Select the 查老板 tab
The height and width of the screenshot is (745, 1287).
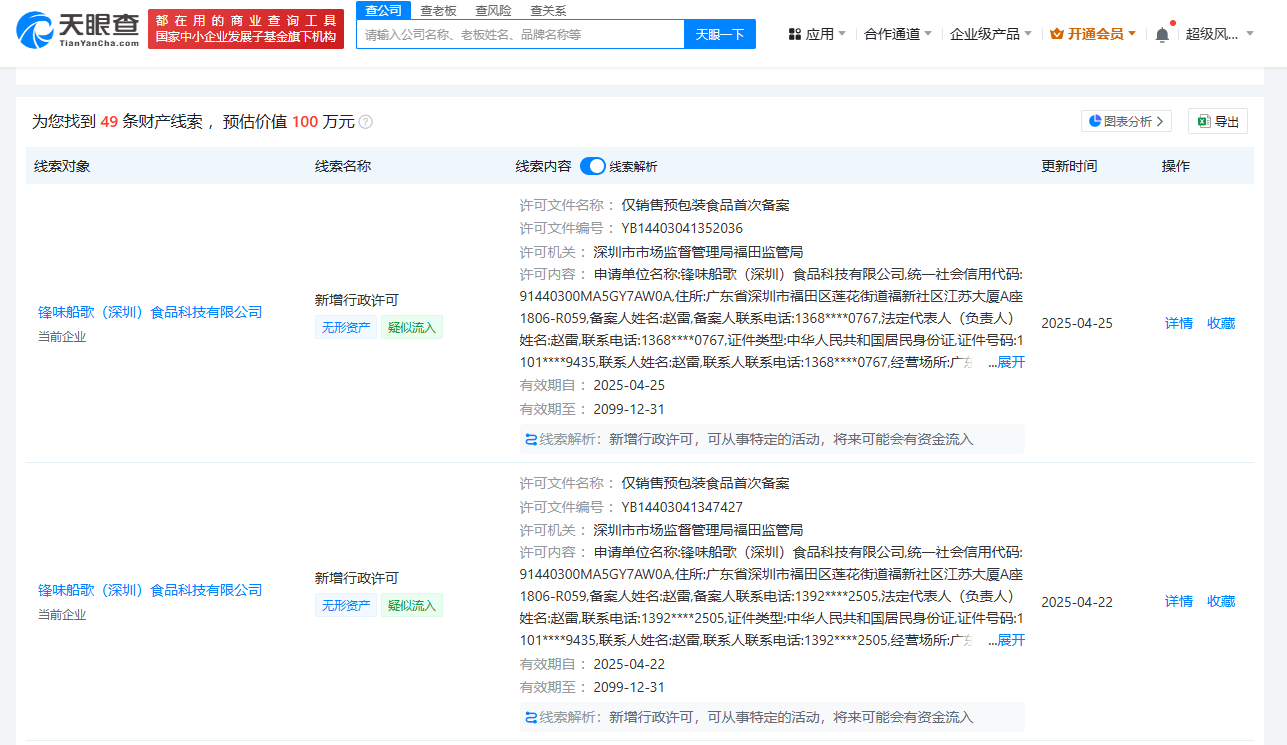click(438, 10)
